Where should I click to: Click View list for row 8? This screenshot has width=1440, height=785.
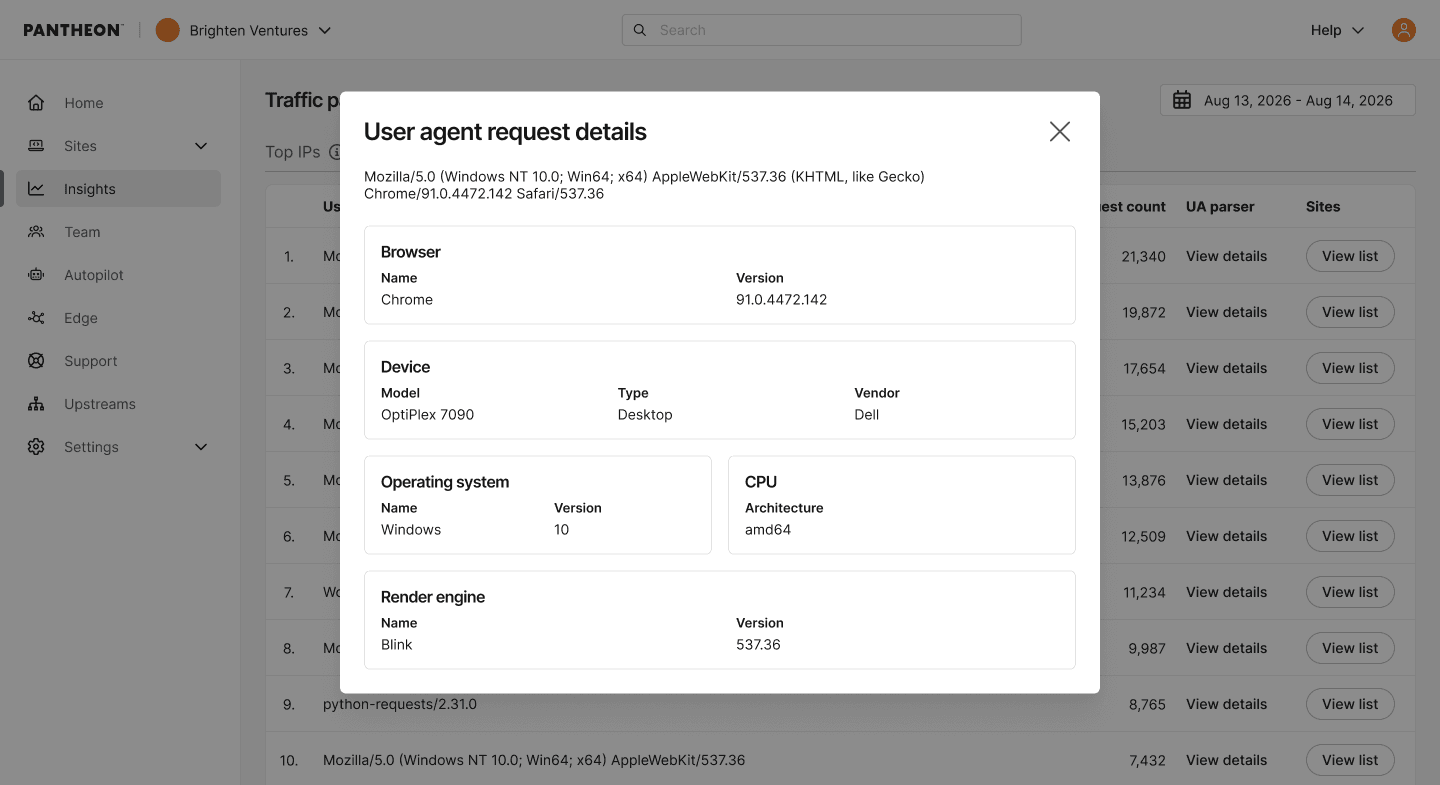(1350, 648)
